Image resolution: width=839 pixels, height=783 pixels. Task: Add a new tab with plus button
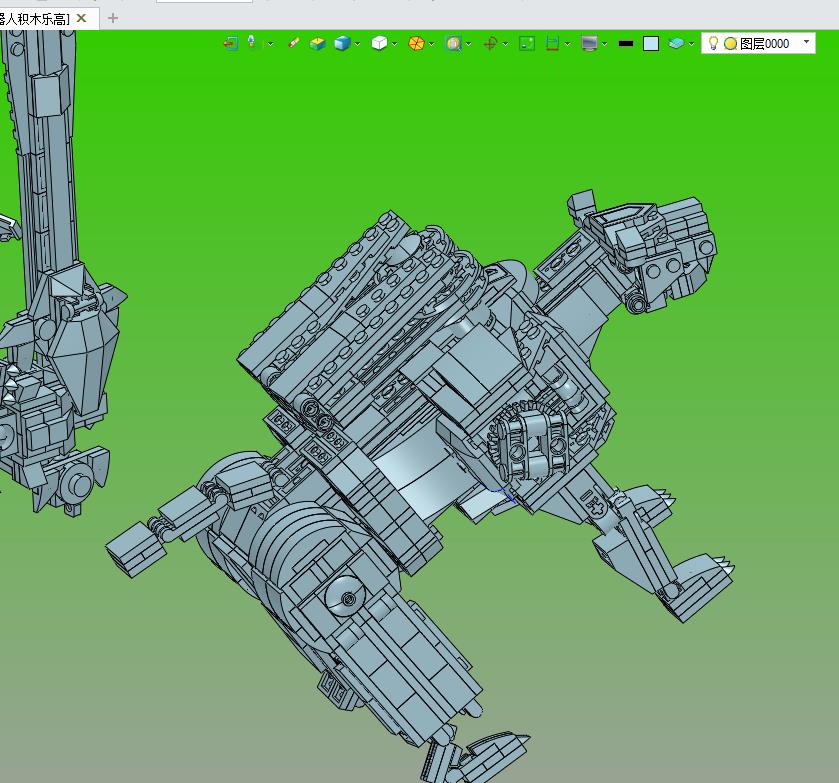112,18
